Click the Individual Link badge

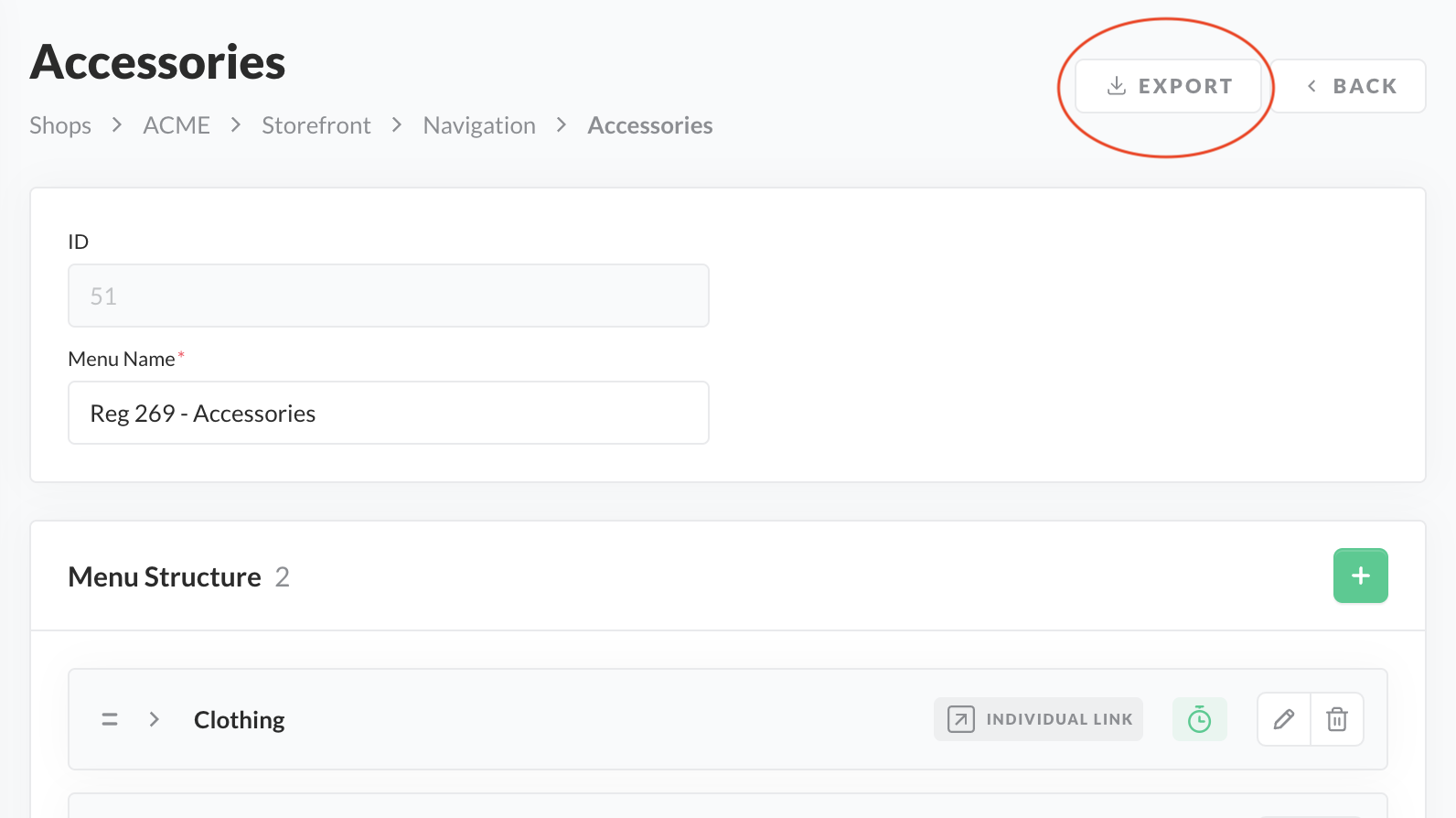1038,719
